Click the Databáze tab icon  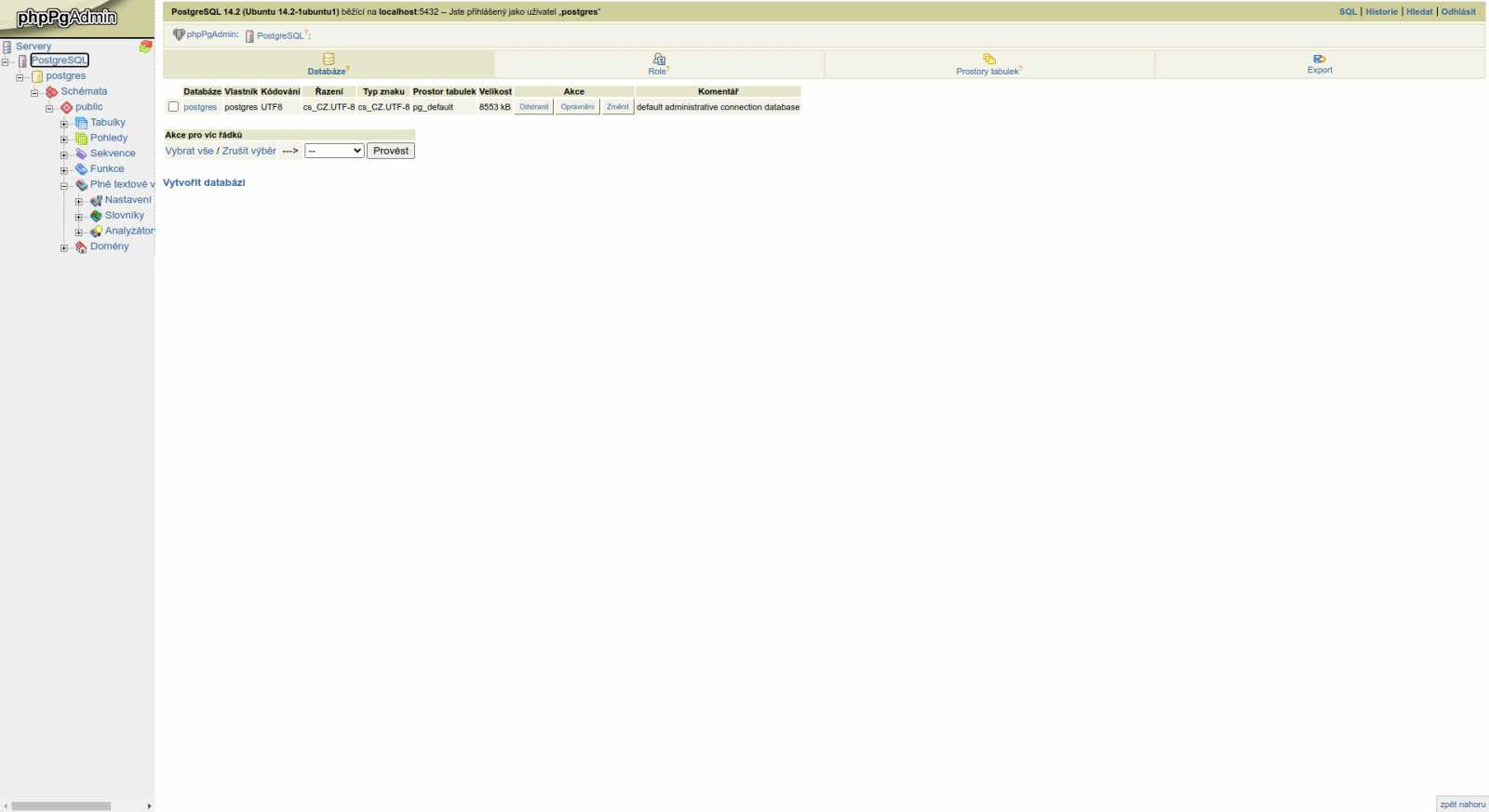click(x=329, y=59)
